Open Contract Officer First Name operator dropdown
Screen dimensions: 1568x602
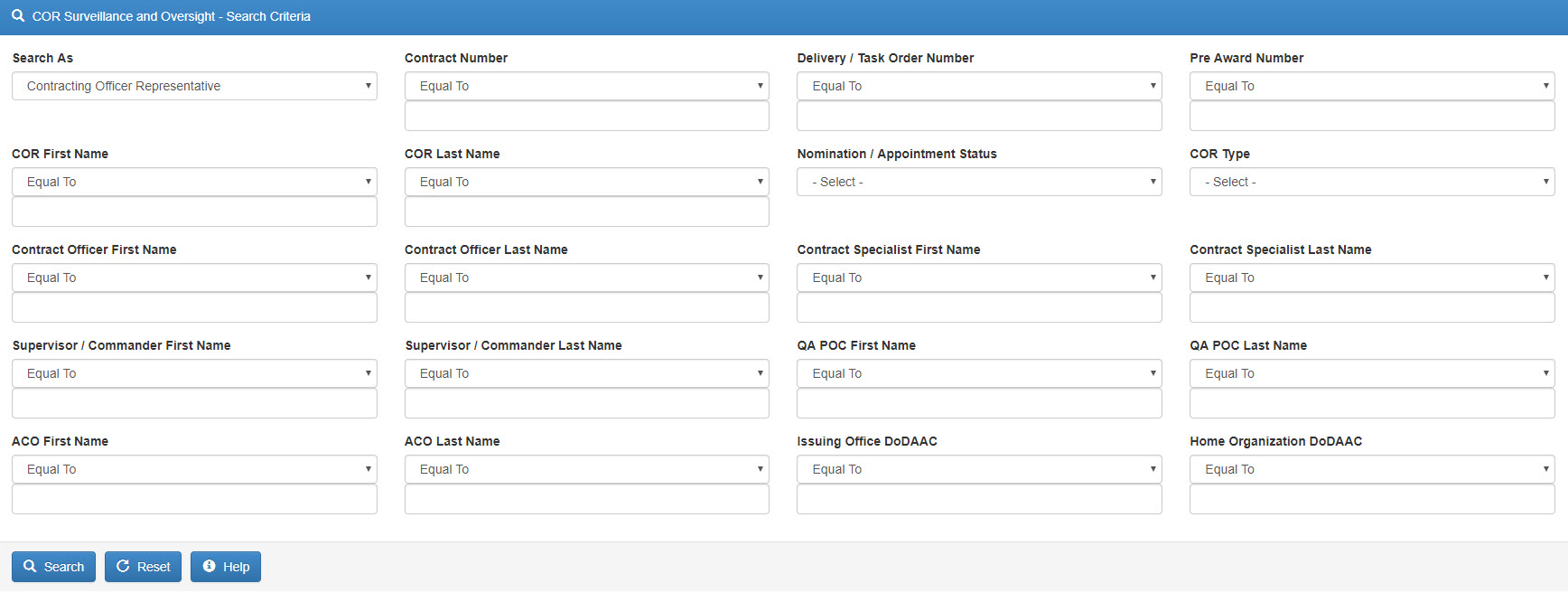tap(194, 277)
